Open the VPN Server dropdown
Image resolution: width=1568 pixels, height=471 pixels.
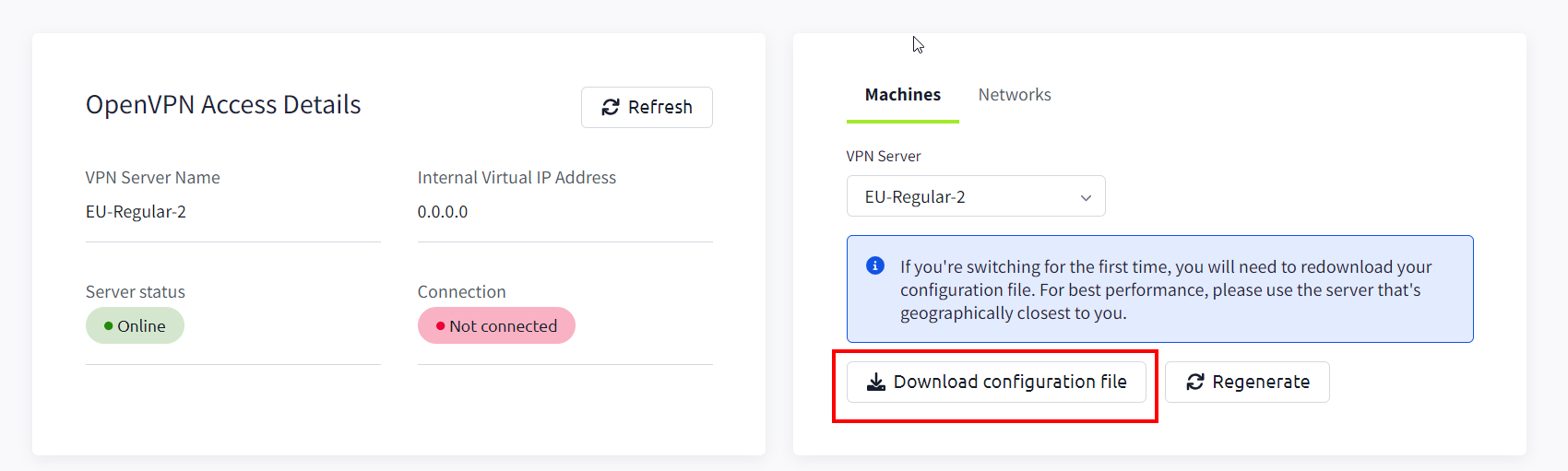[x=976, y=196]
